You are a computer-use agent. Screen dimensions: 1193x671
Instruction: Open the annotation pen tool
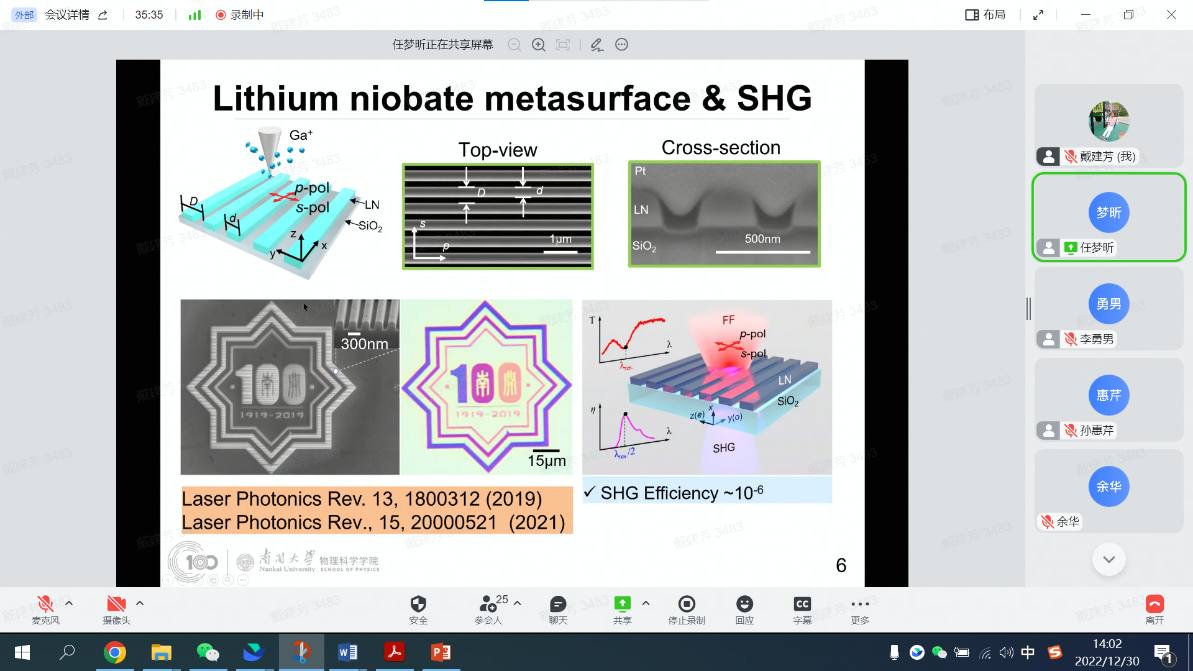pos(596,45)
